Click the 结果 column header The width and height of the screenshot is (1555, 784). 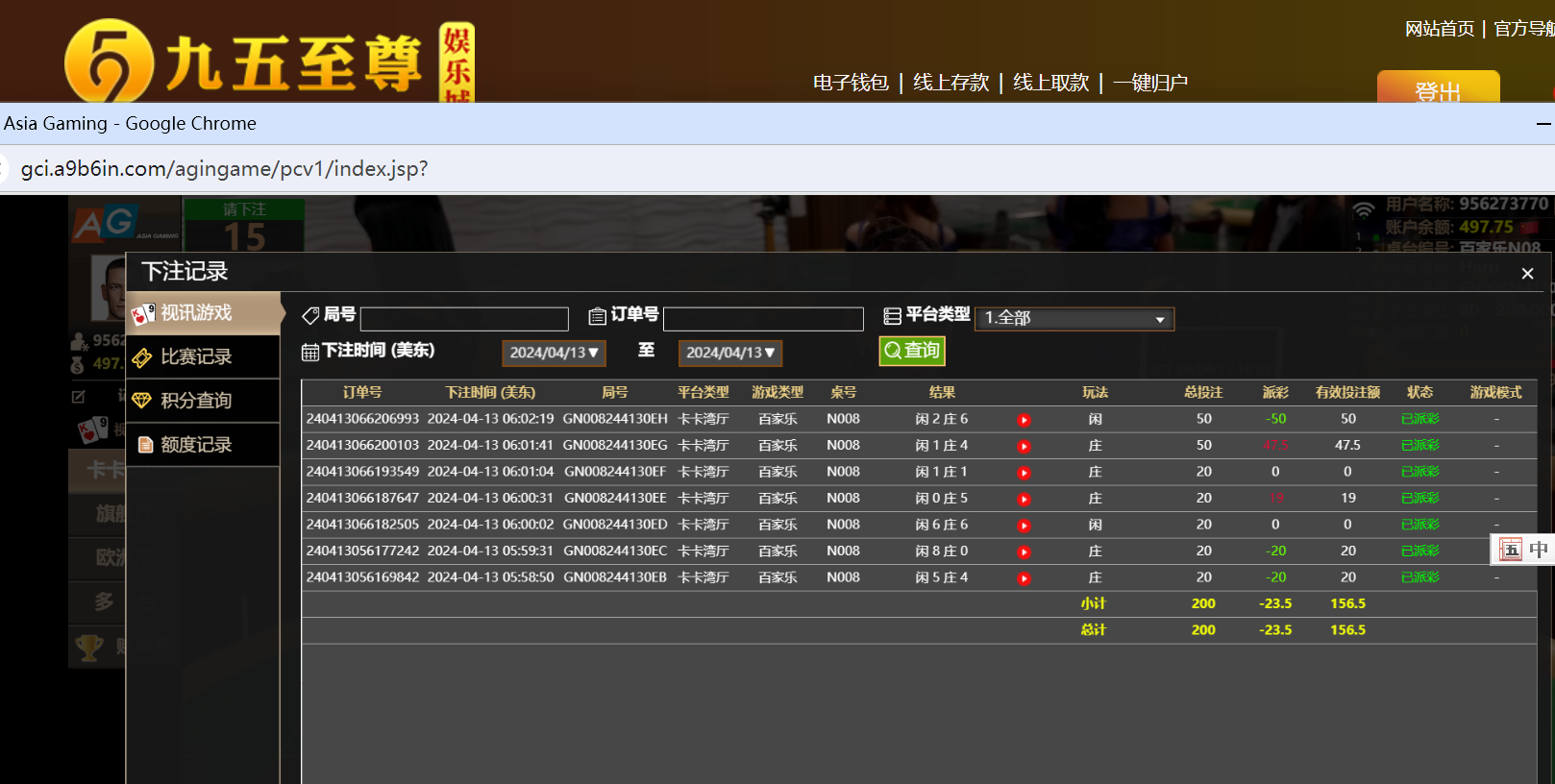(x=942, y=392)
